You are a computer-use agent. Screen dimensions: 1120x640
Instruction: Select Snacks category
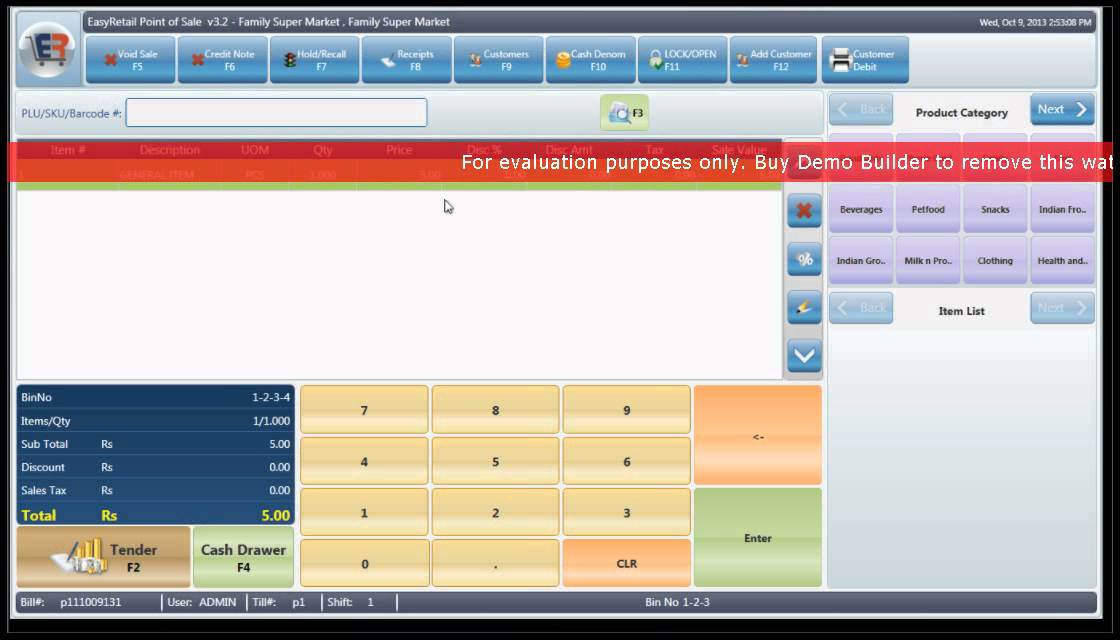[x=995, y=209]
